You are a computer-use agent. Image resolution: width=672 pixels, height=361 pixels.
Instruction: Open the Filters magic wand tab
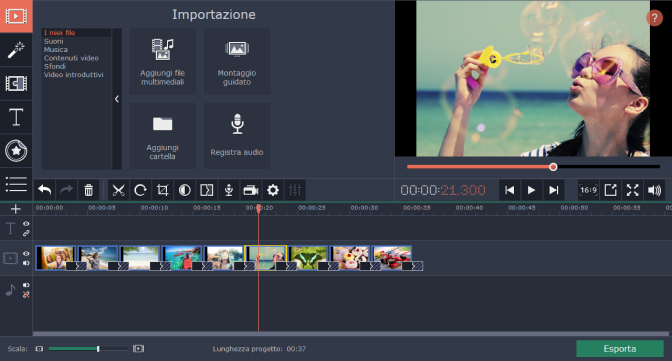[16, 50]
